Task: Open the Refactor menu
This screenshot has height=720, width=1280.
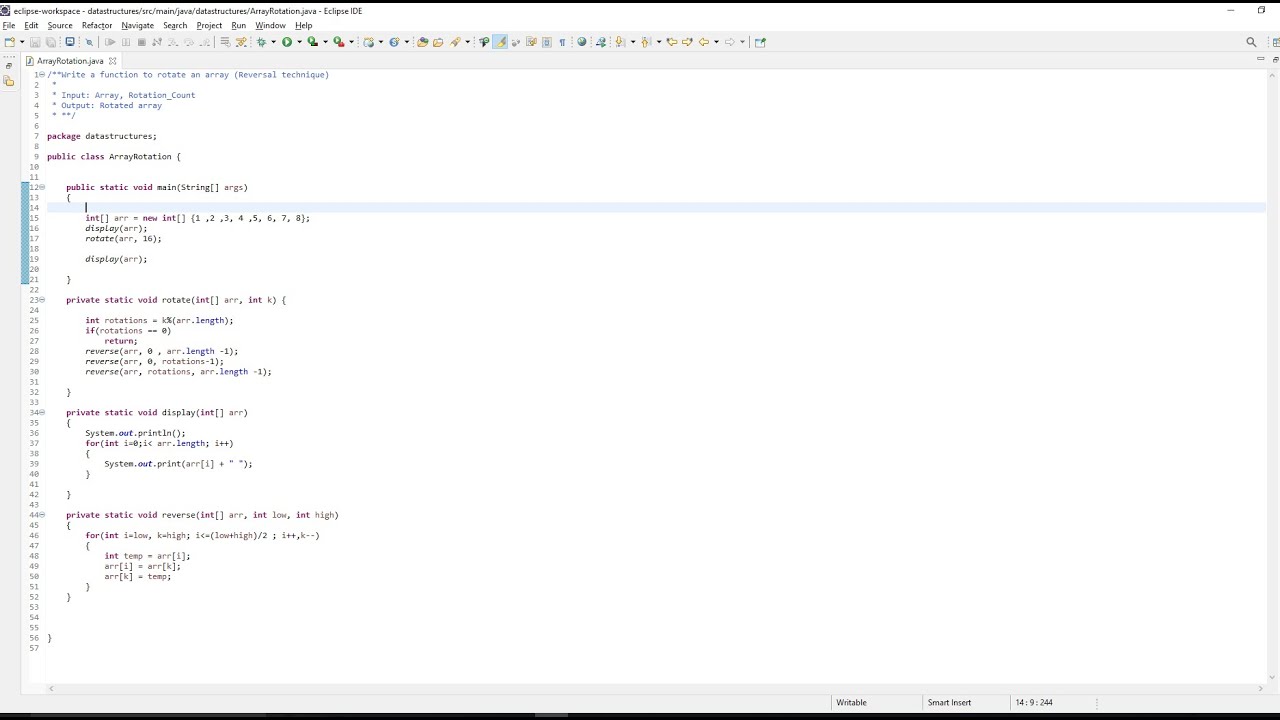Action: [x=97, y=25]
